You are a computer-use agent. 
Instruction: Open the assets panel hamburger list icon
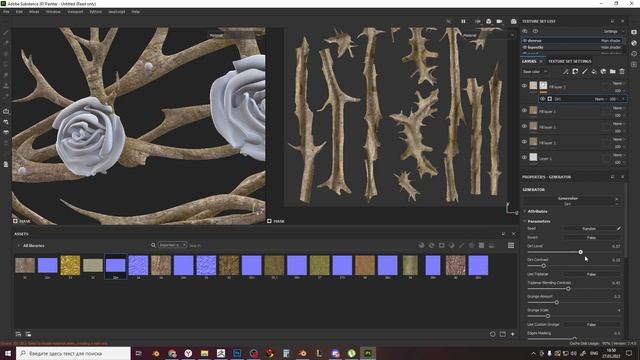[511, 245]
